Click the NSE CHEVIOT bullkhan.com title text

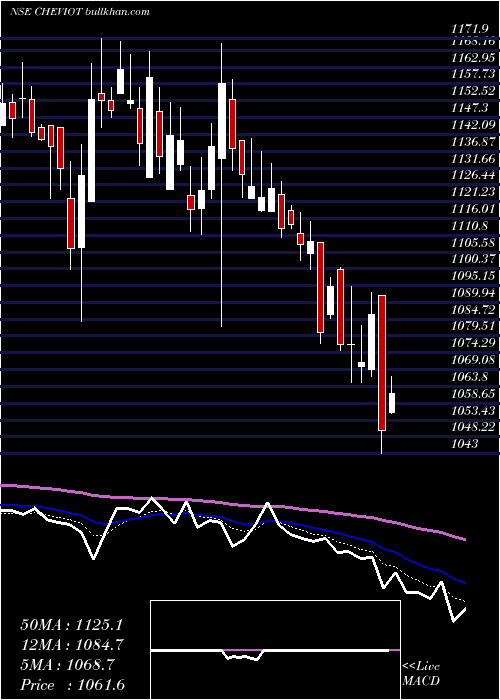pos(80,12)
